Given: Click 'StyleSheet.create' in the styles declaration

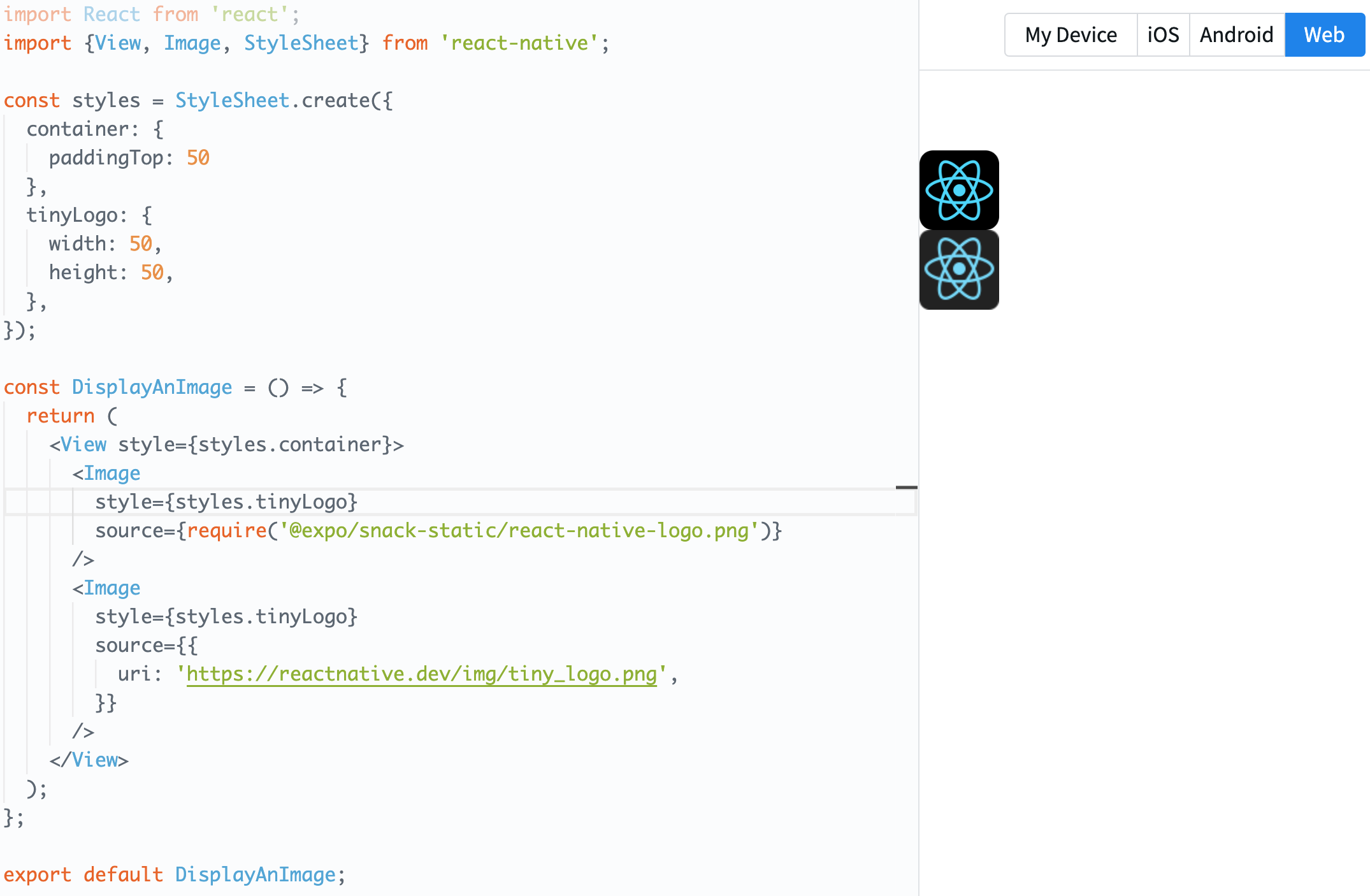Looking at the screenshot, I should coord(273,101).
